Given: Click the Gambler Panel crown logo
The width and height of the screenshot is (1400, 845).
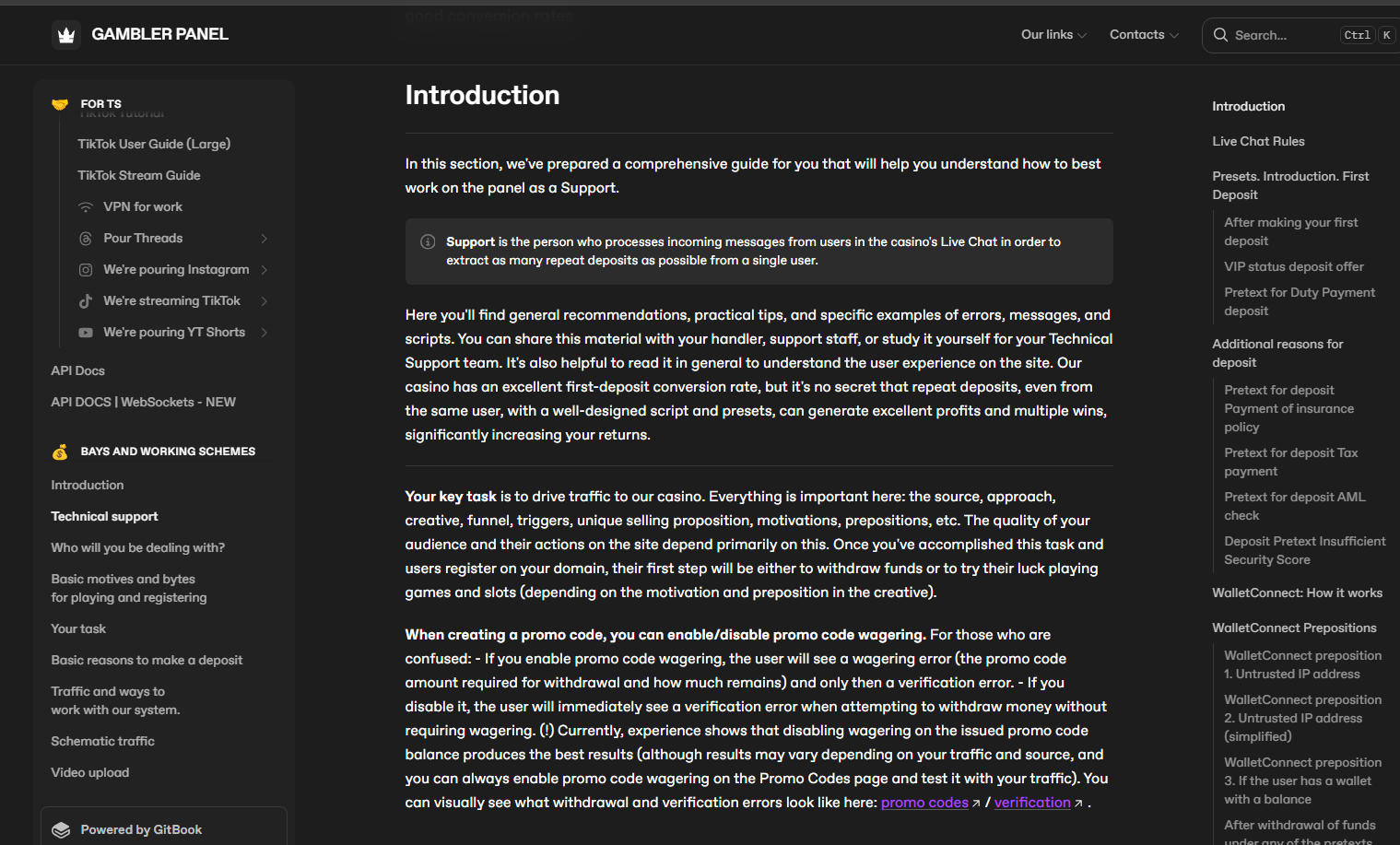Looking at the screenshot, I should [65, 34].
